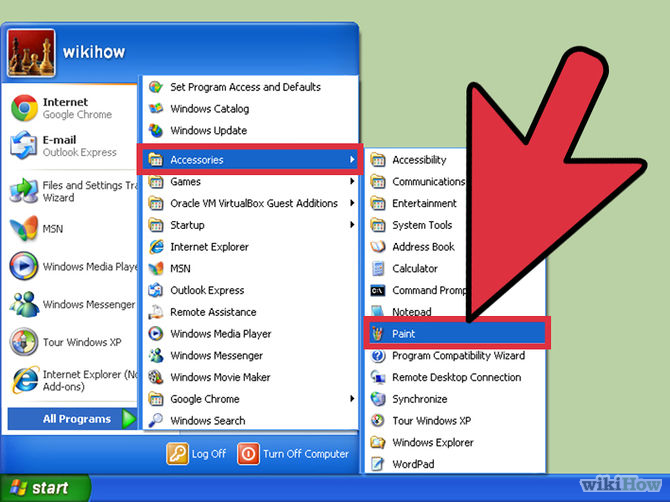Click the Windows Movie Maker label

coord(220,377)
